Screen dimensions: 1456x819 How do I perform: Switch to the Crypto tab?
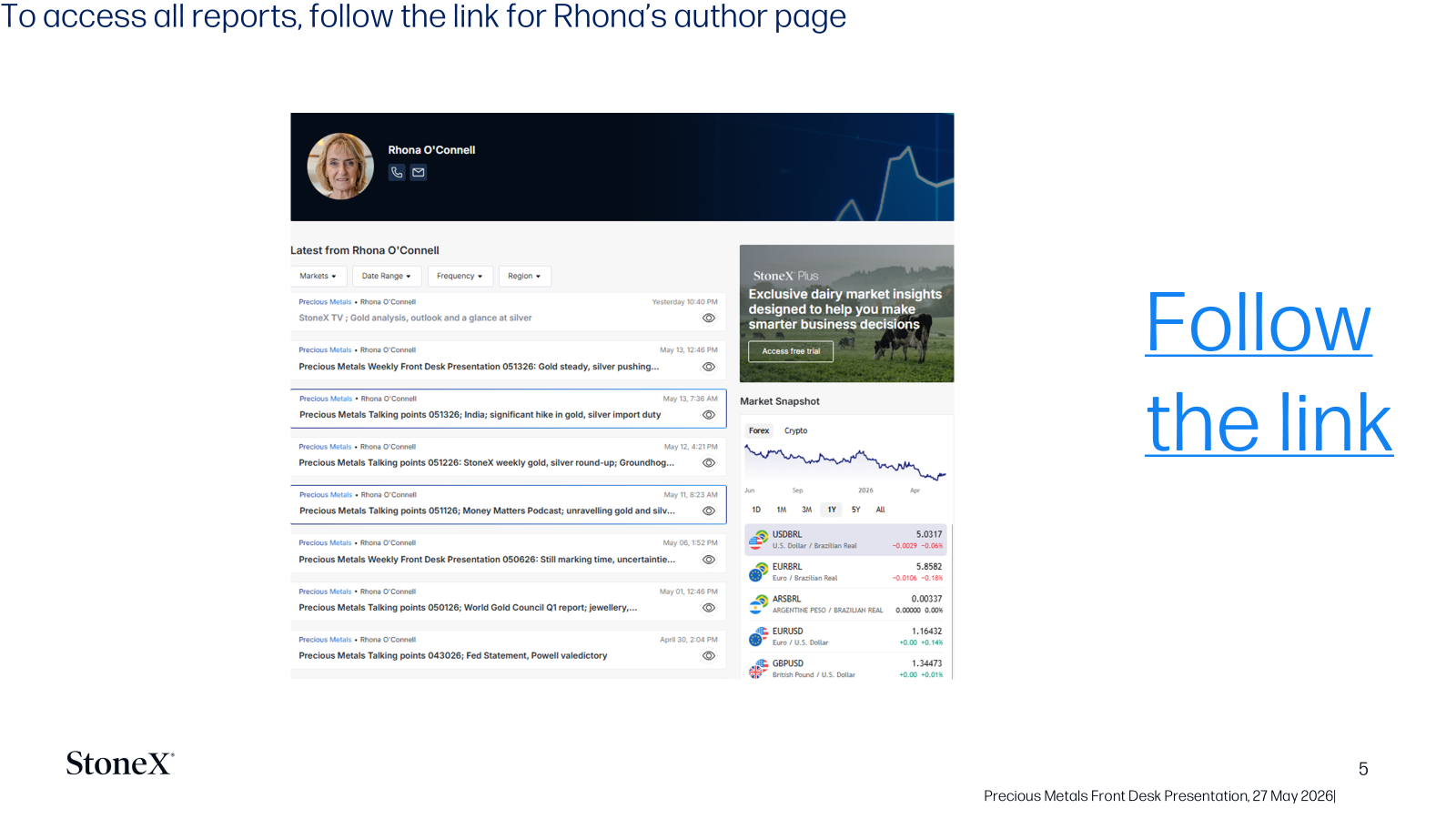tap(795, 431)
